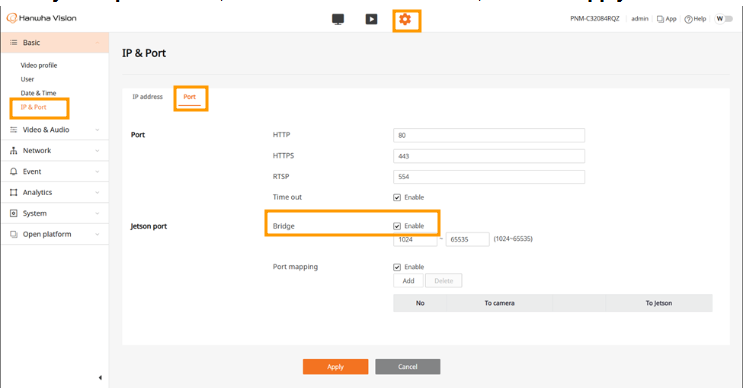Viewport: 743px width, 388px height.
Task: Click the No column header
Action: click(x=420, y=303)
